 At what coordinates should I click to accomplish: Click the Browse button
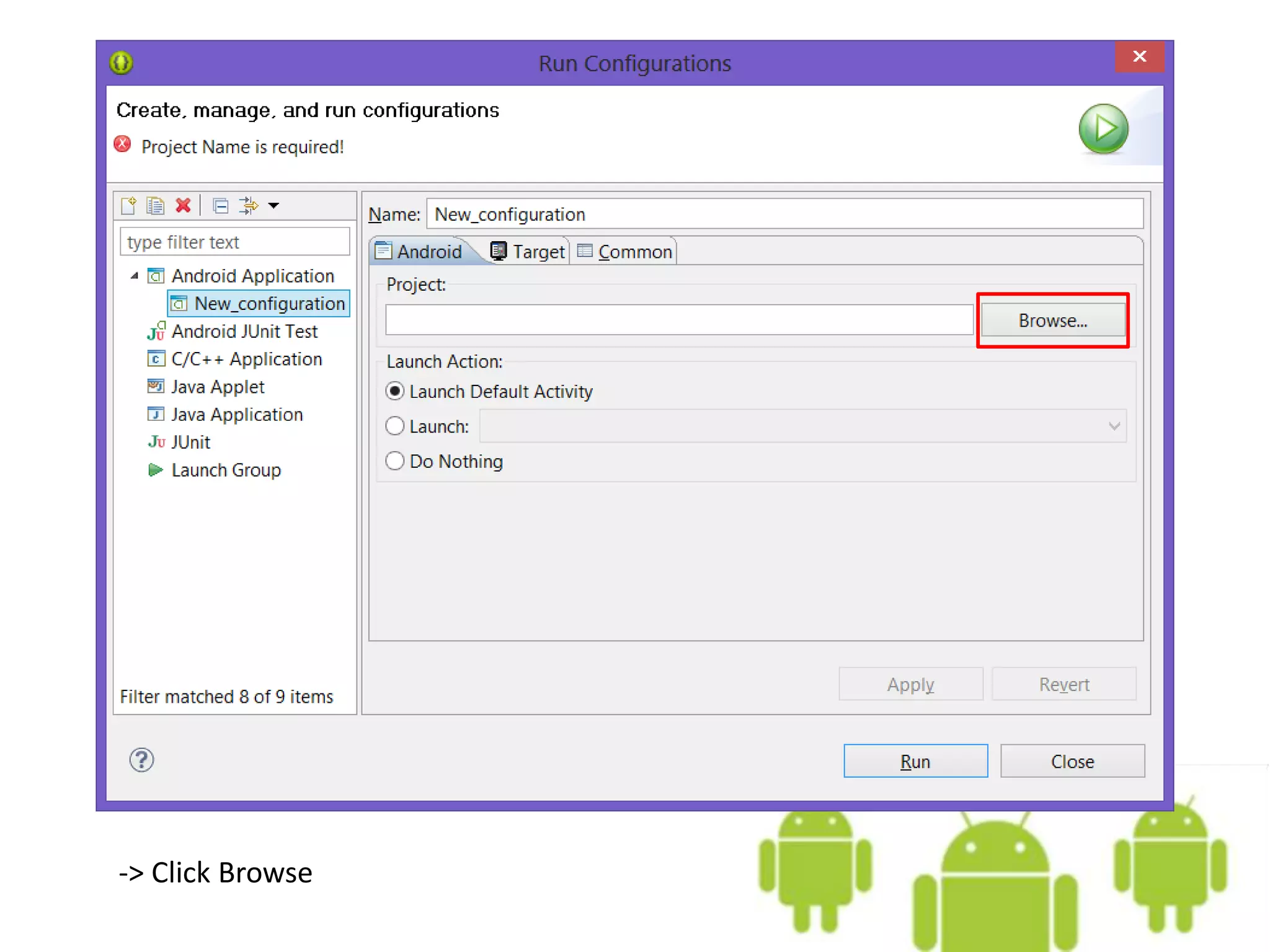[1052, 320]
